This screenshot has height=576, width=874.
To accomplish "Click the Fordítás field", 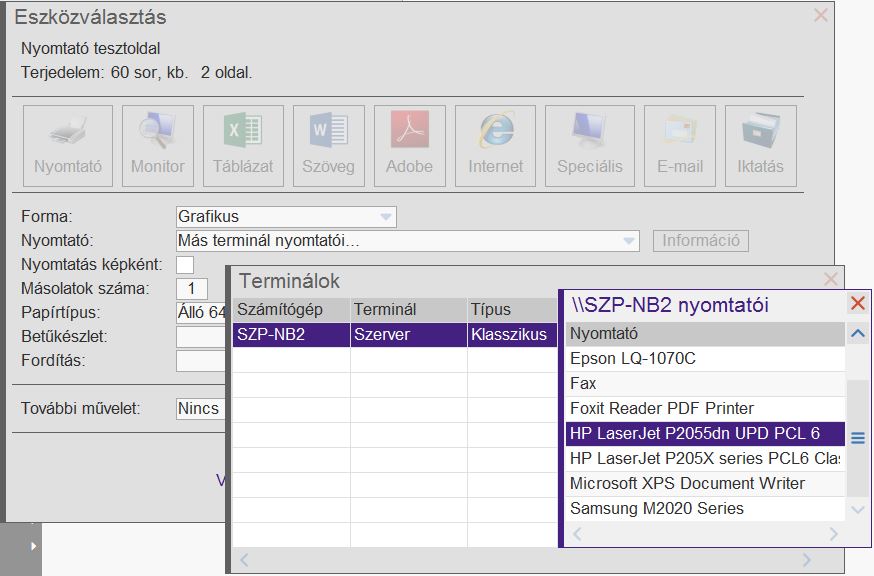I will pos(201,360).
